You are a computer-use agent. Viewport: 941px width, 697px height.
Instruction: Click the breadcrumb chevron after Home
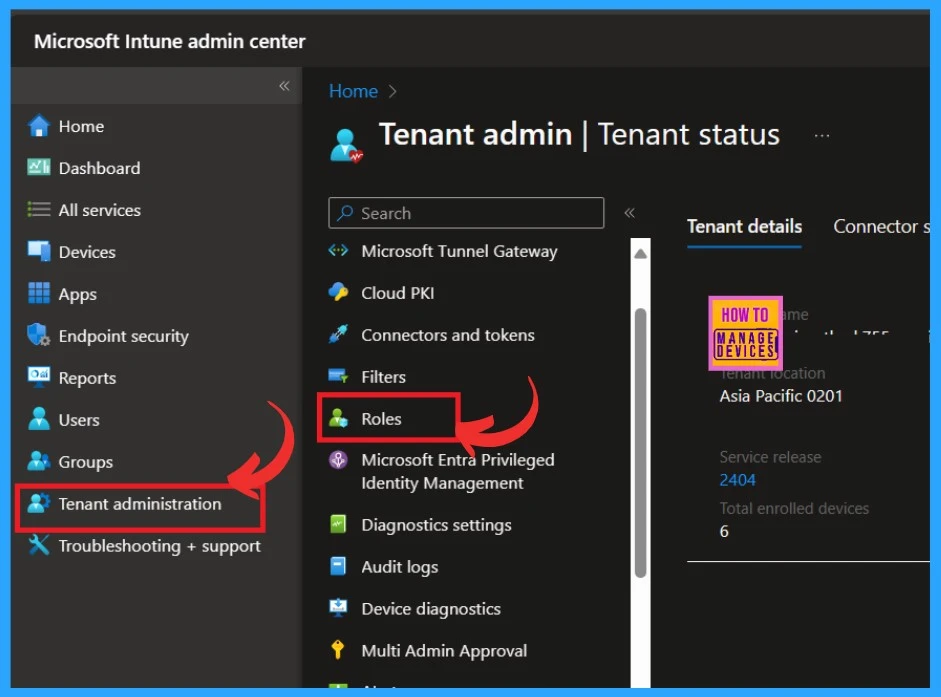pyautogui.click(x=392, y=91)
